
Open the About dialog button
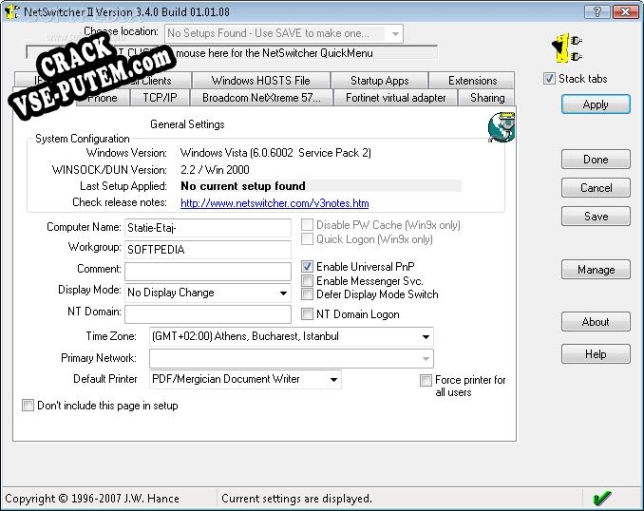(596, 322)
